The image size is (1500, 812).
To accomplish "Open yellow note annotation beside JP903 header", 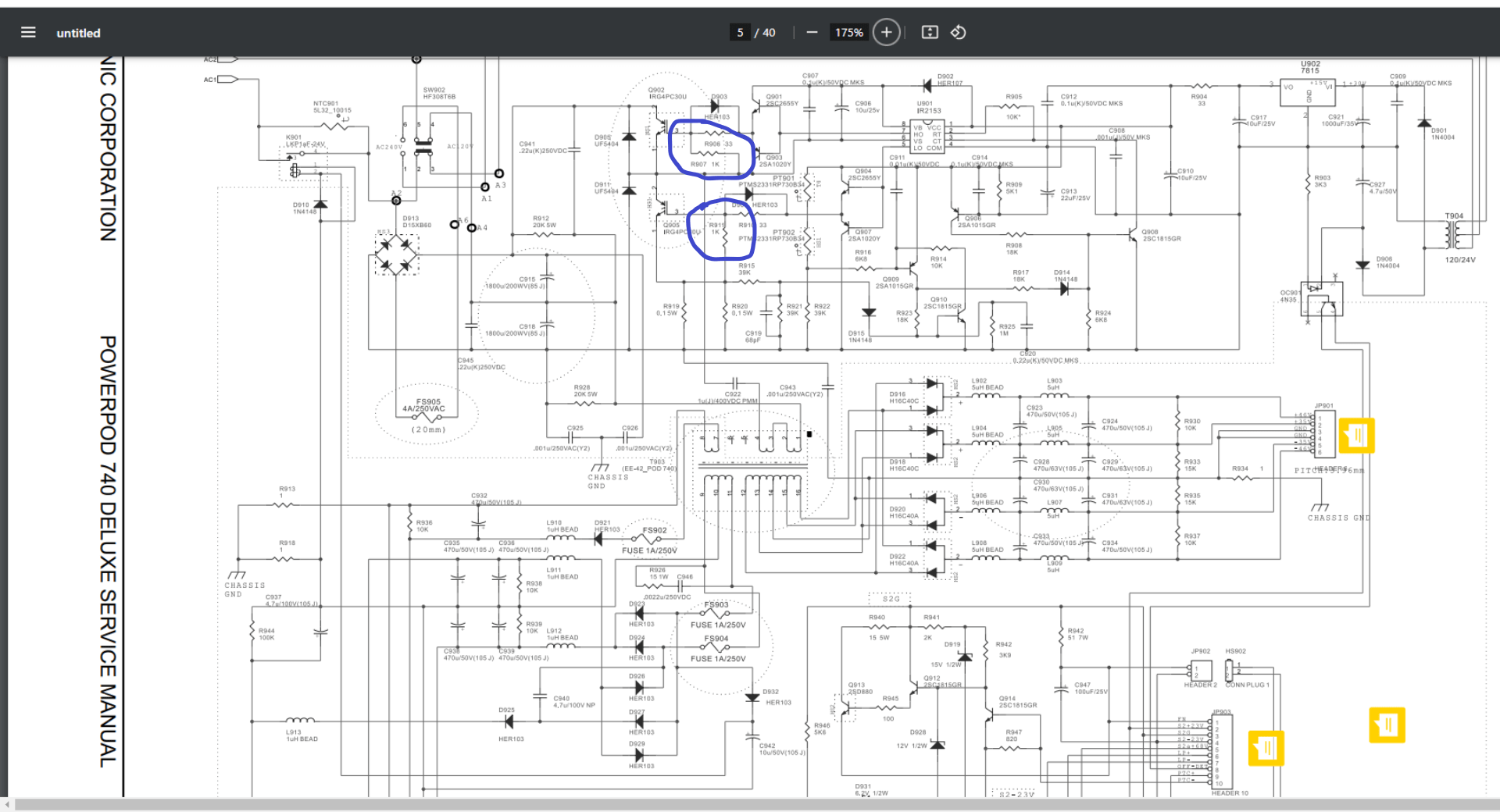I will 1266,748.
